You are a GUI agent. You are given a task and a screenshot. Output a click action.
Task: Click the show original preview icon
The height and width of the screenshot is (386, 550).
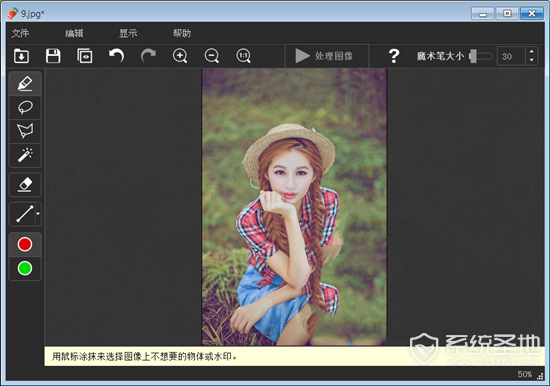pyautogui.click(x=85, y=56)
